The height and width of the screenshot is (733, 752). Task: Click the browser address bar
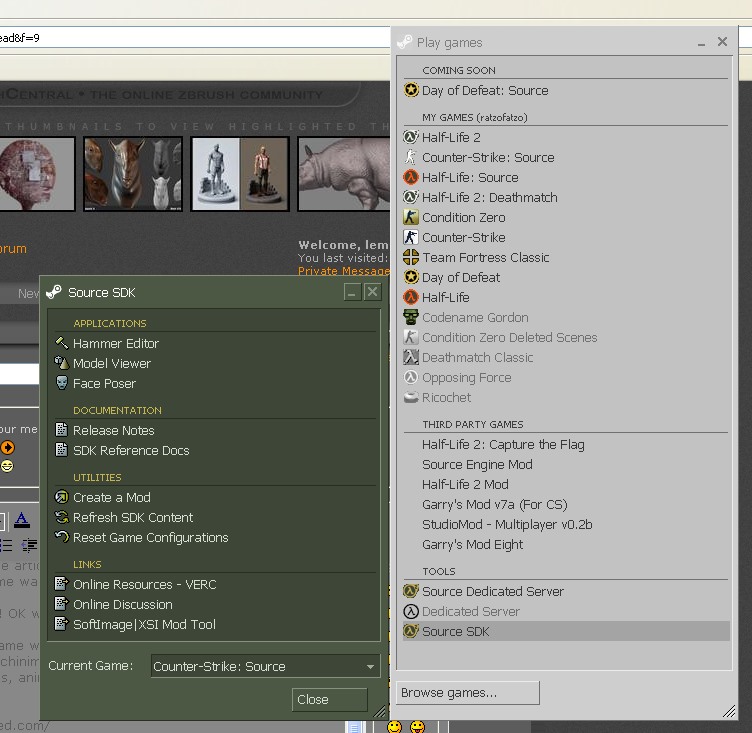[194, 37]
